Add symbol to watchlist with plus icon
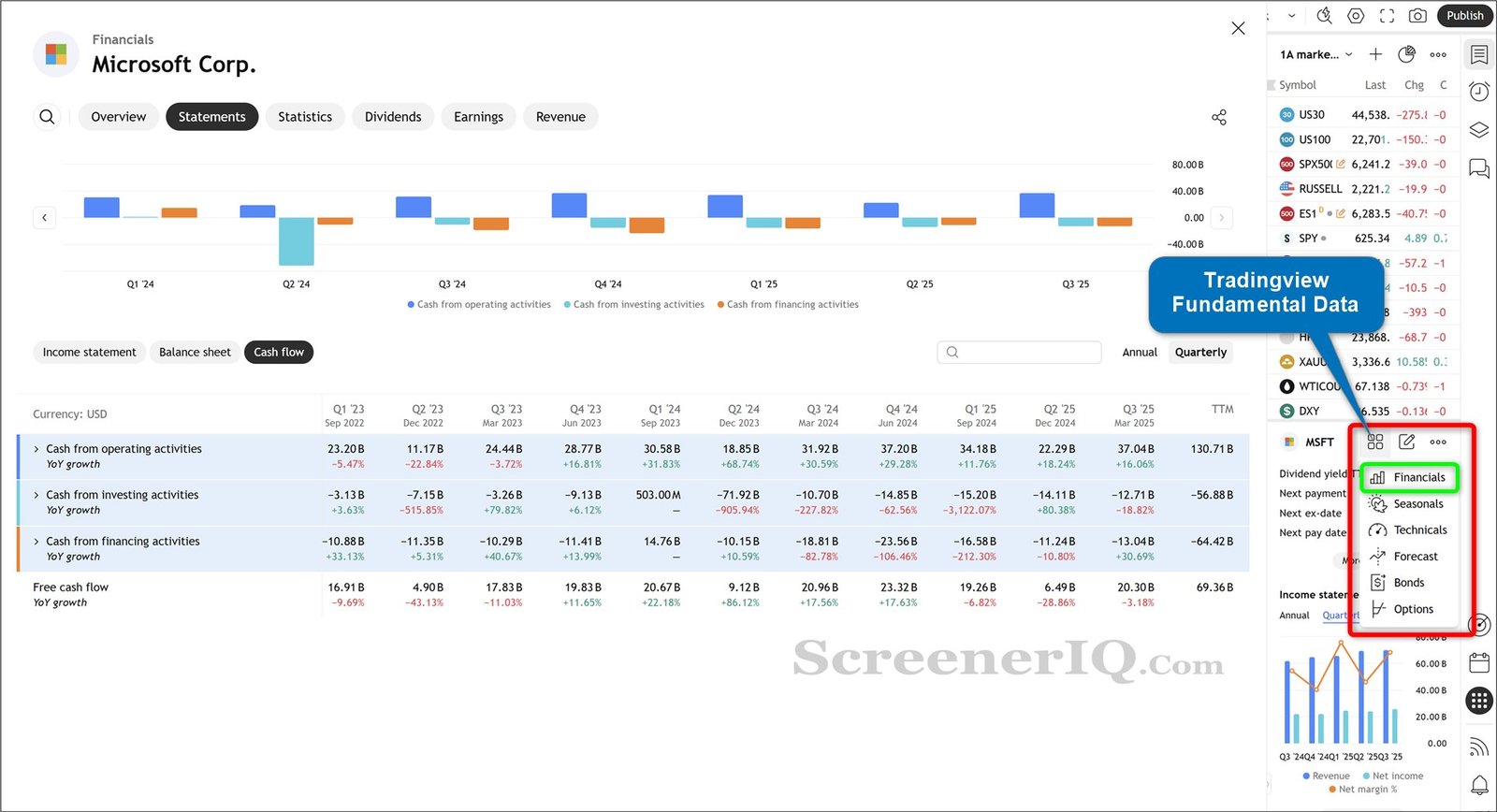Screen dimensions: 1497x812 1375,54
